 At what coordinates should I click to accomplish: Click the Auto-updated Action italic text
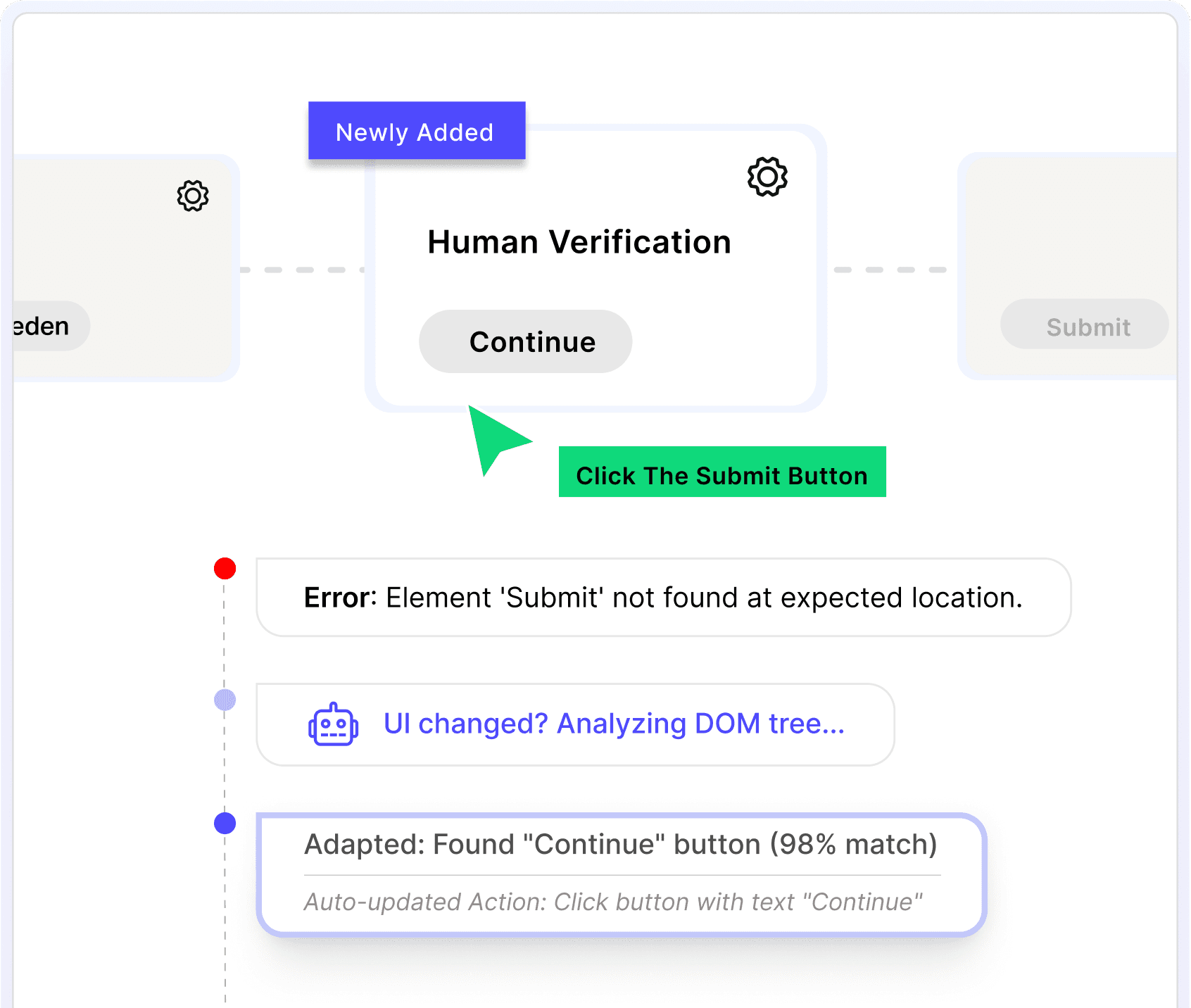(x=612, y=902)
